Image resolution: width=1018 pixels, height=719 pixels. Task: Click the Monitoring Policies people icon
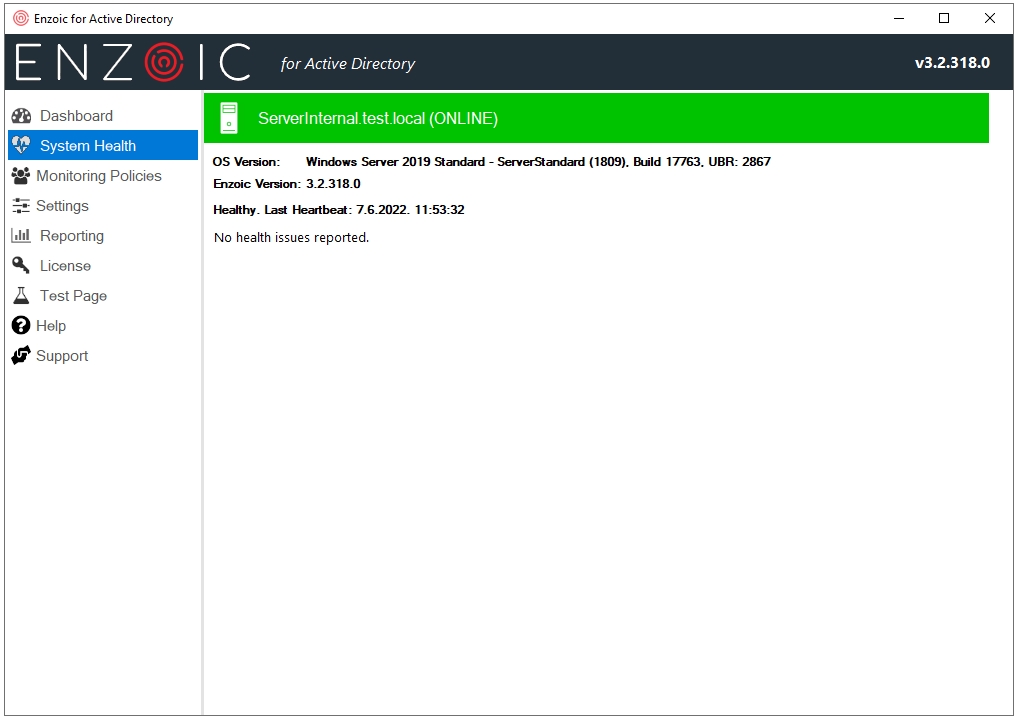pos(20,176)
